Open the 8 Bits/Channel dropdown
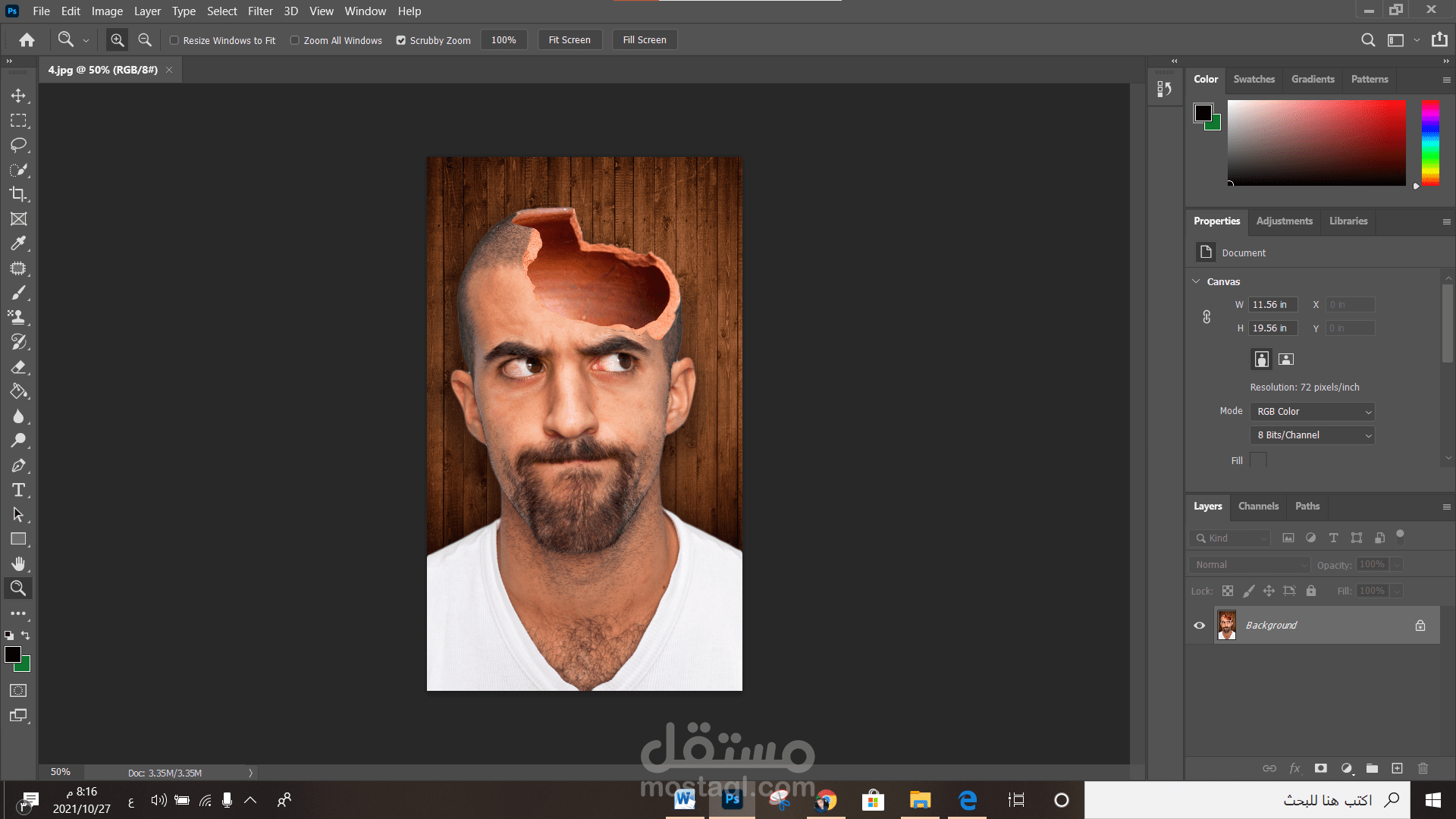The height and width of the screenshot is (819, 1456). (x=1313, y=435)
